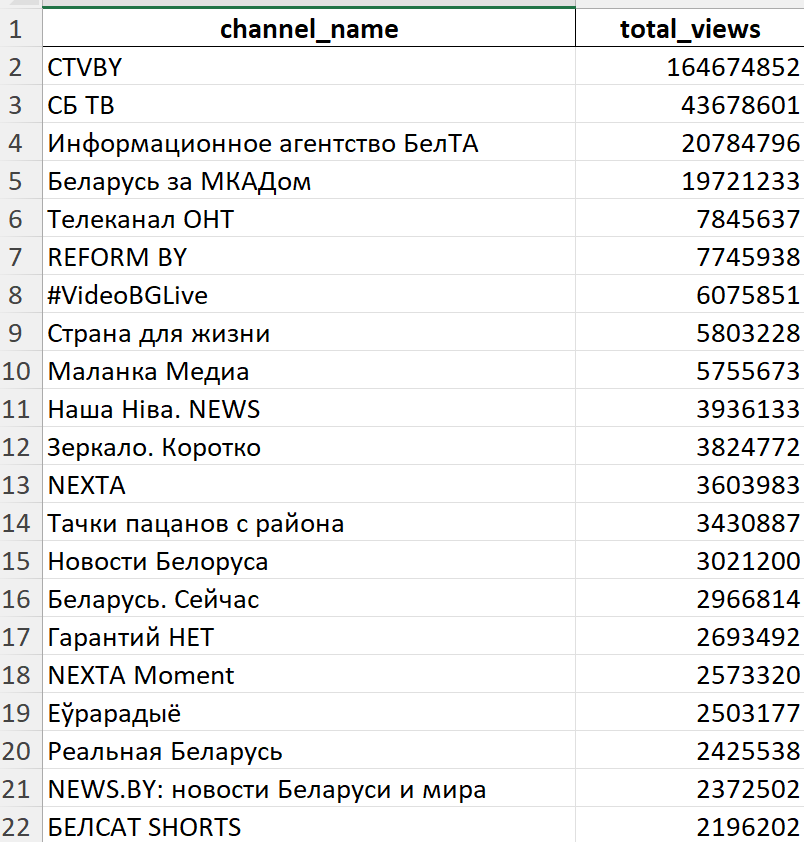Click the channel_name header cell
The image size is (804, 842).
pos(308,29)
